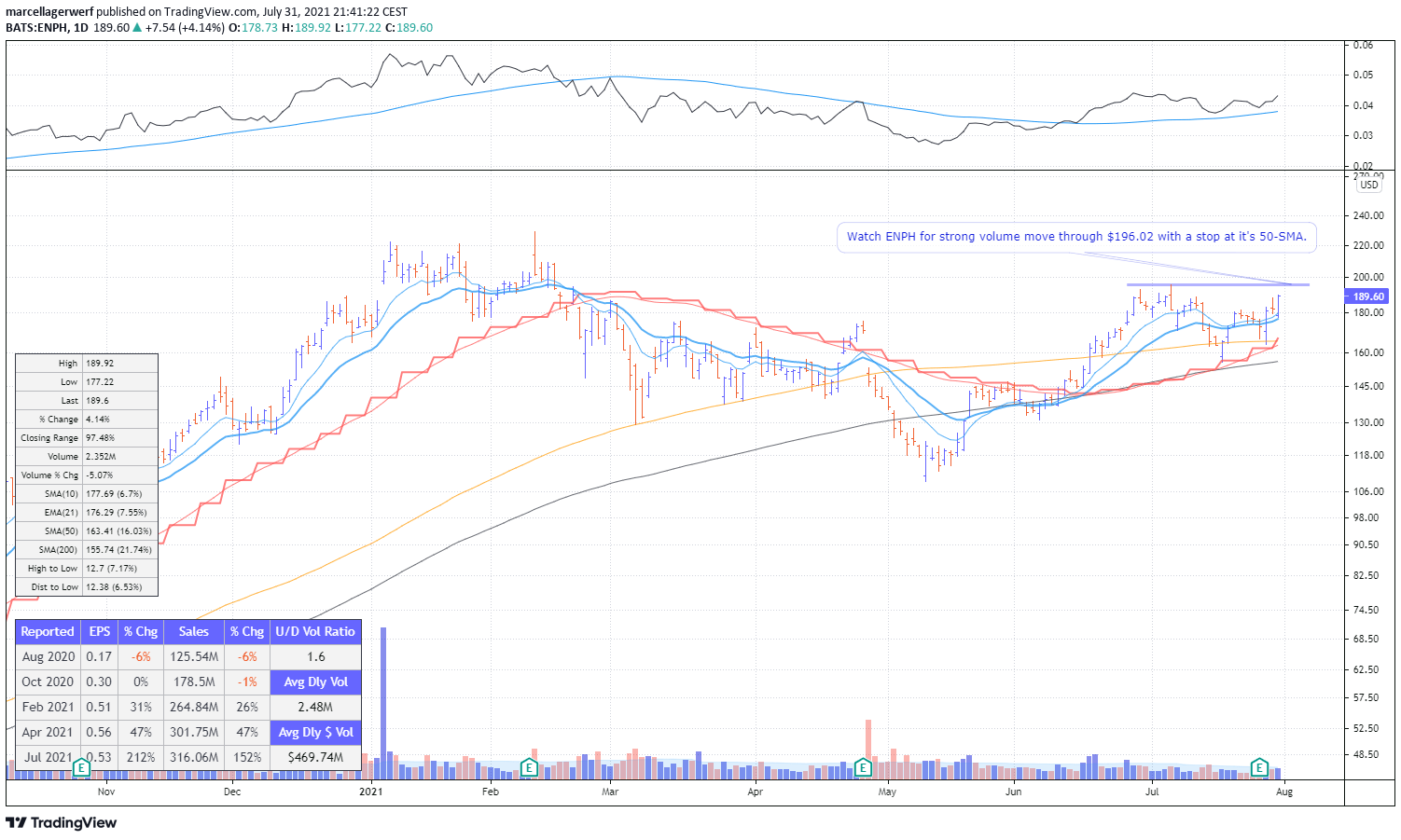The width and height of the screenshot is (1401, 840).
Task: Click the 'Low 177.22' stats row
Action: click(x=87, y=382)
